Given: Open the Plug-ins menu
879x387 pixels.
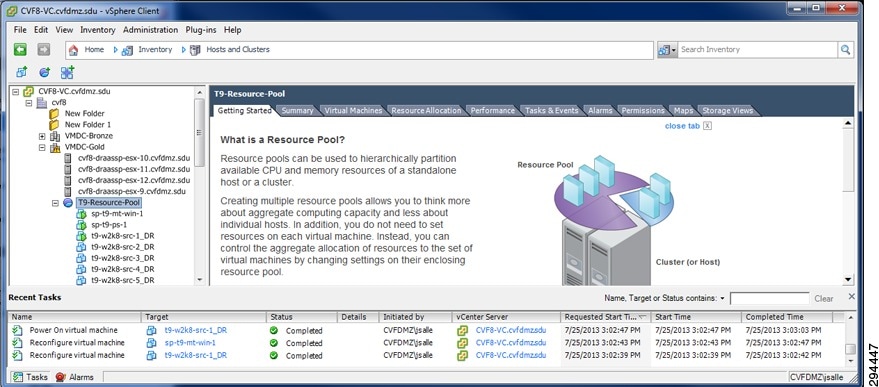Looking at the screenshot, I should click(x=201, y=30).
